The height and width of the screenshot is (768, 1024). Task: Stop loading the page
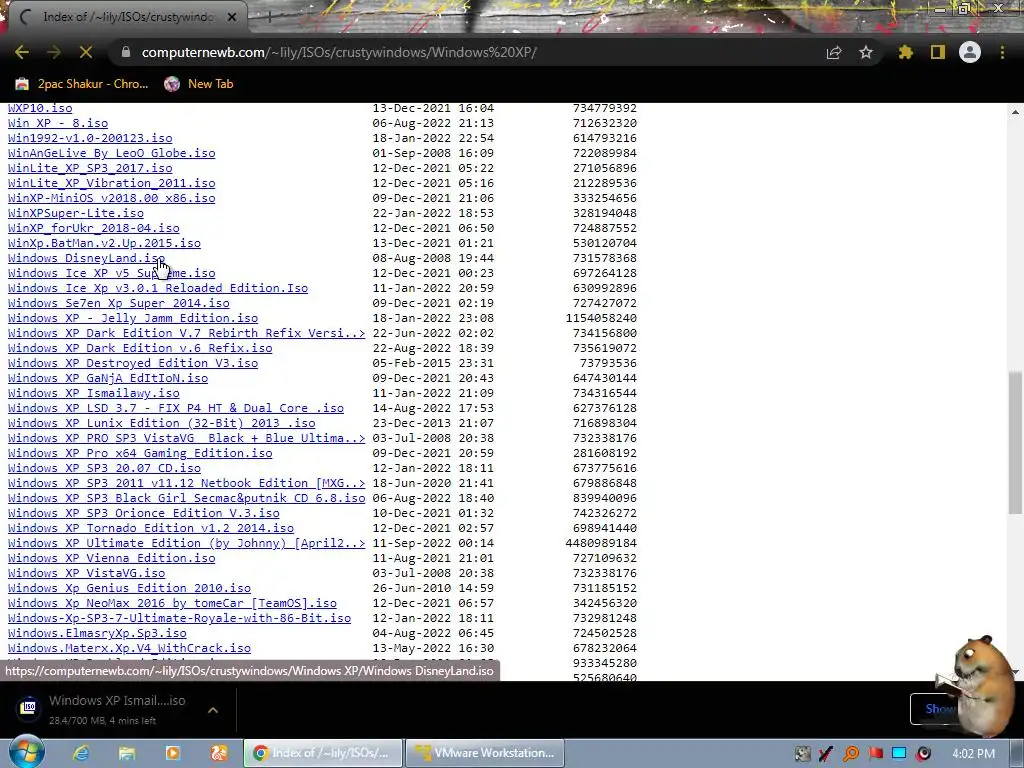pos(86,52)
